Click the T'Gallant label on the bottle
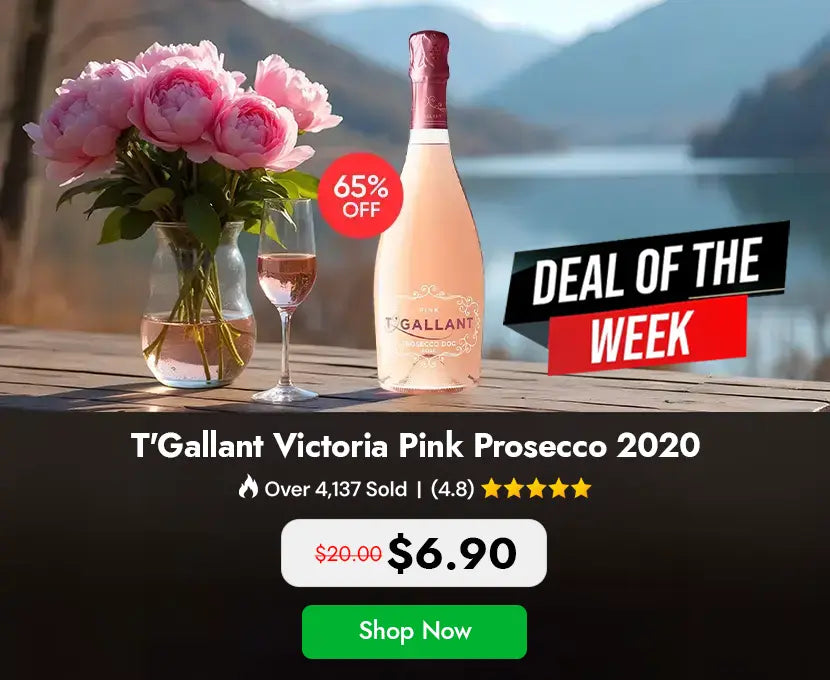This screenshot has width=830, height=680. (x=430, y=324)
